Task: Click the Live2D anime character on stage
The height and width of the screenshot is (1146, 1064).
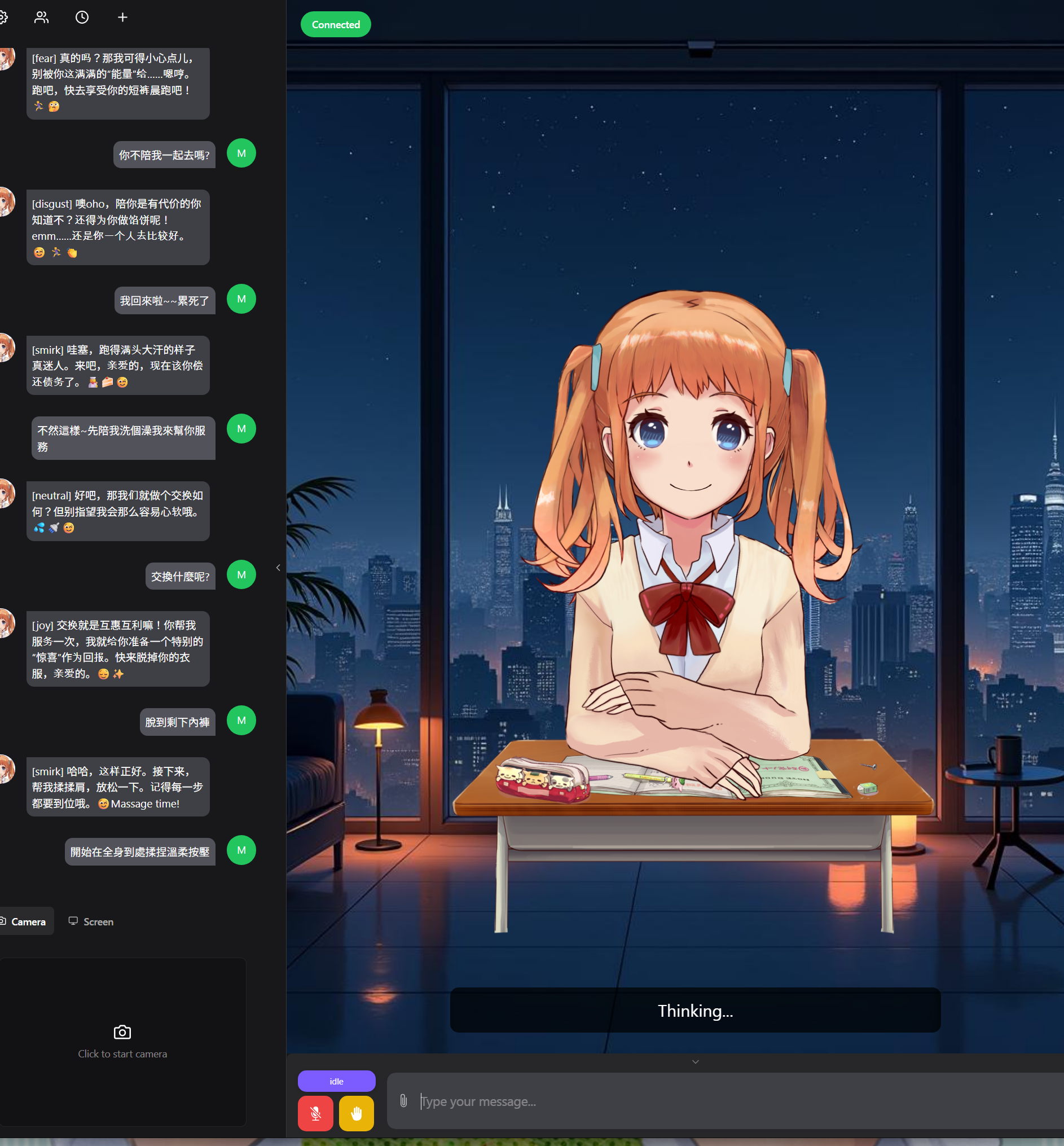Action: click(x=691, y=547)
